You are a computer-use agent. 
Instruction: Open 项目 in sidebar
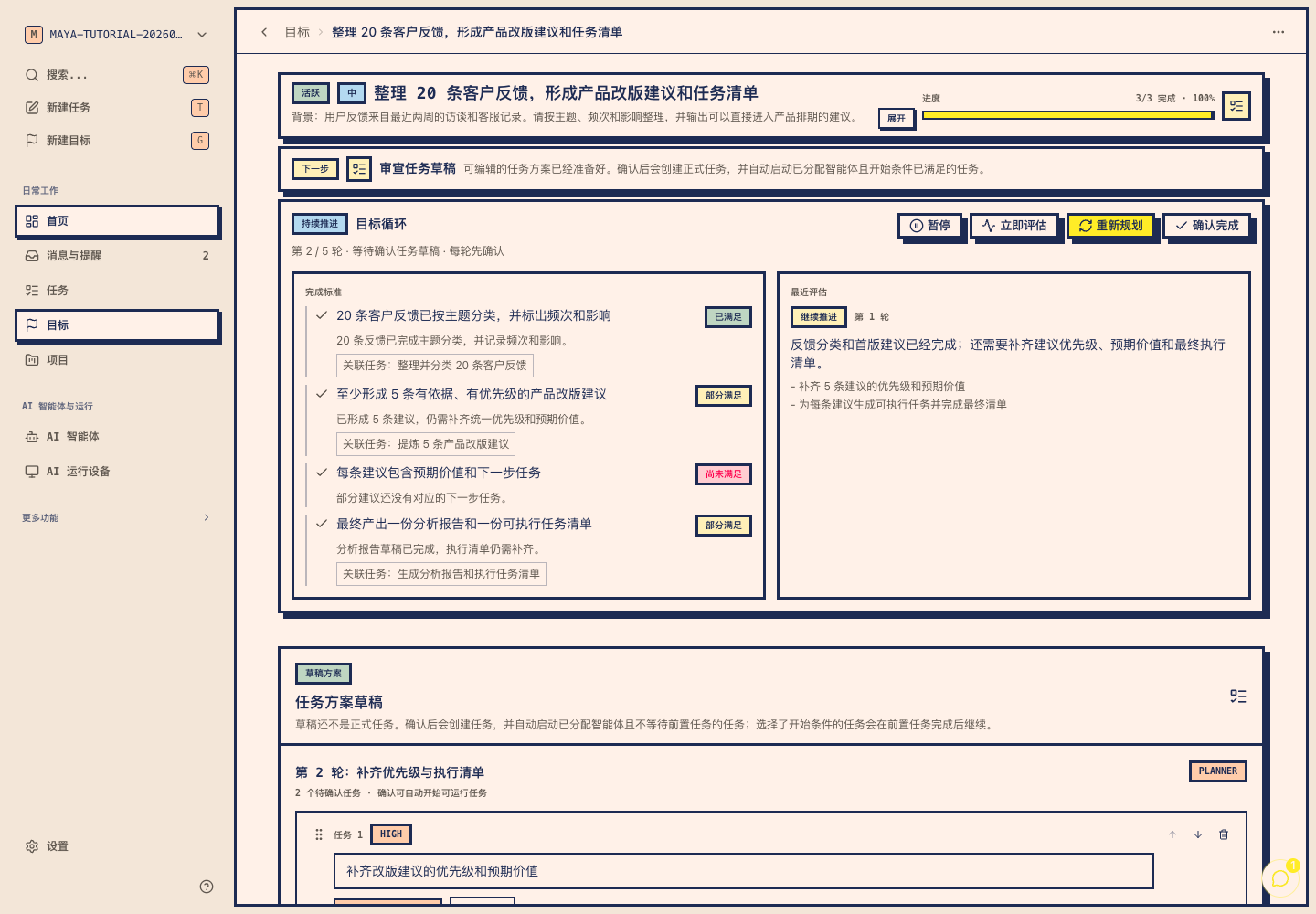click(x=117, y=360)
